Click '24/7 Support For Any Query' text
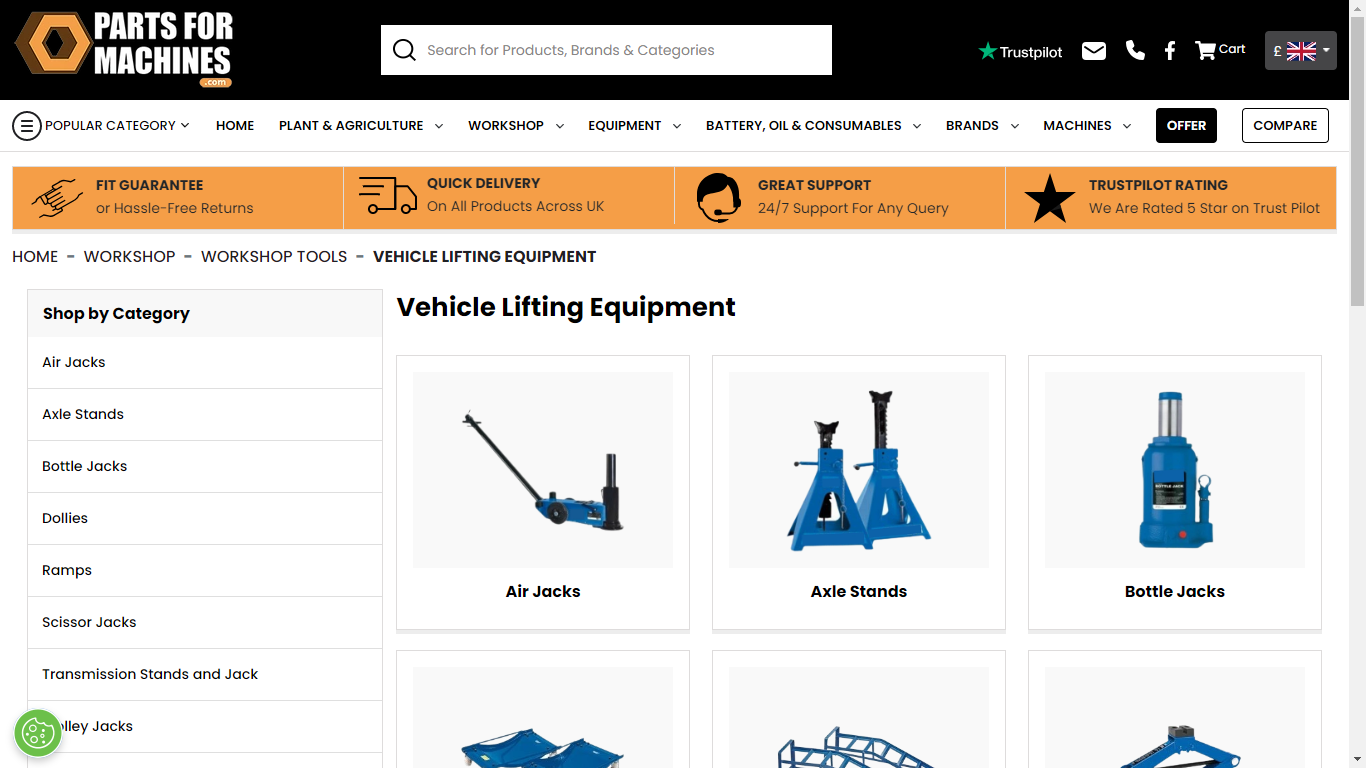The height and width of the screenshot is (768, 1366). (x=853, y=209)
